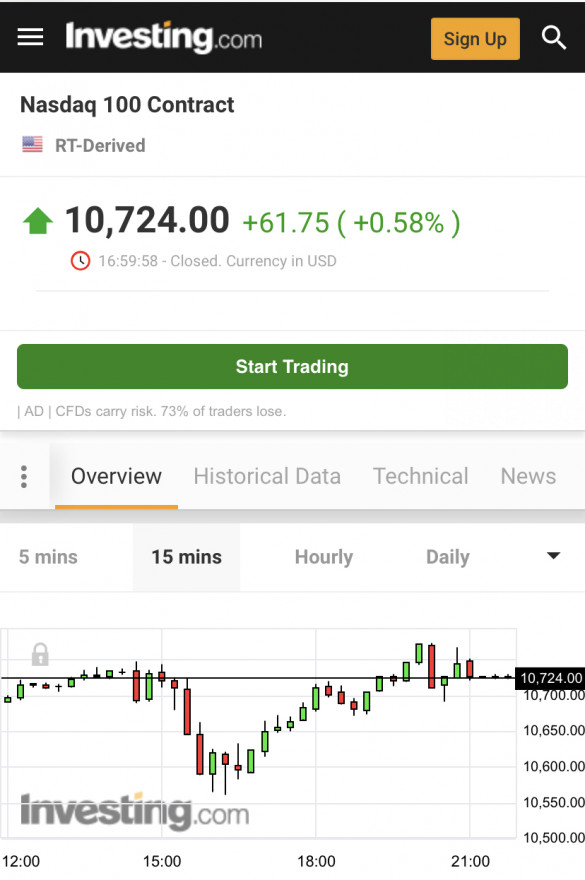Viewport: 585px width, 880px height.
Task: Click the Investing.com chart watermark
Action: click(x=135, y=811)
